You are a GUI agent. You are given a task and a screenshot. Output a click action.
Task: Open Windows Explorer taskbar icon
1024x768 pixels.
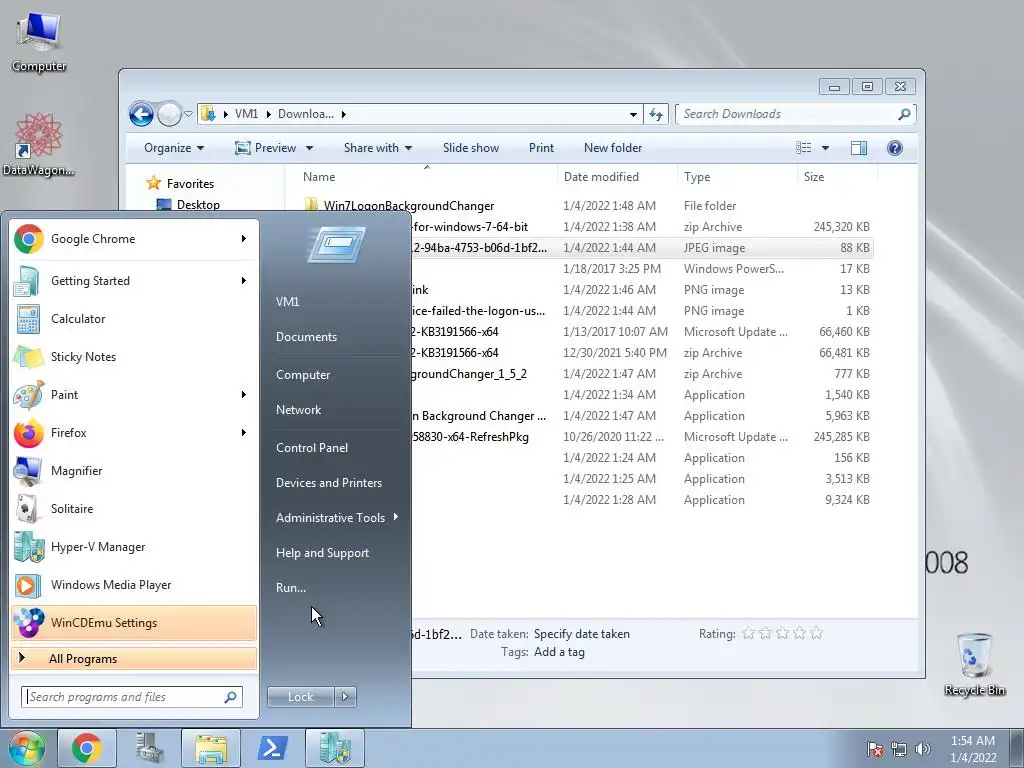tap(211, 748)
